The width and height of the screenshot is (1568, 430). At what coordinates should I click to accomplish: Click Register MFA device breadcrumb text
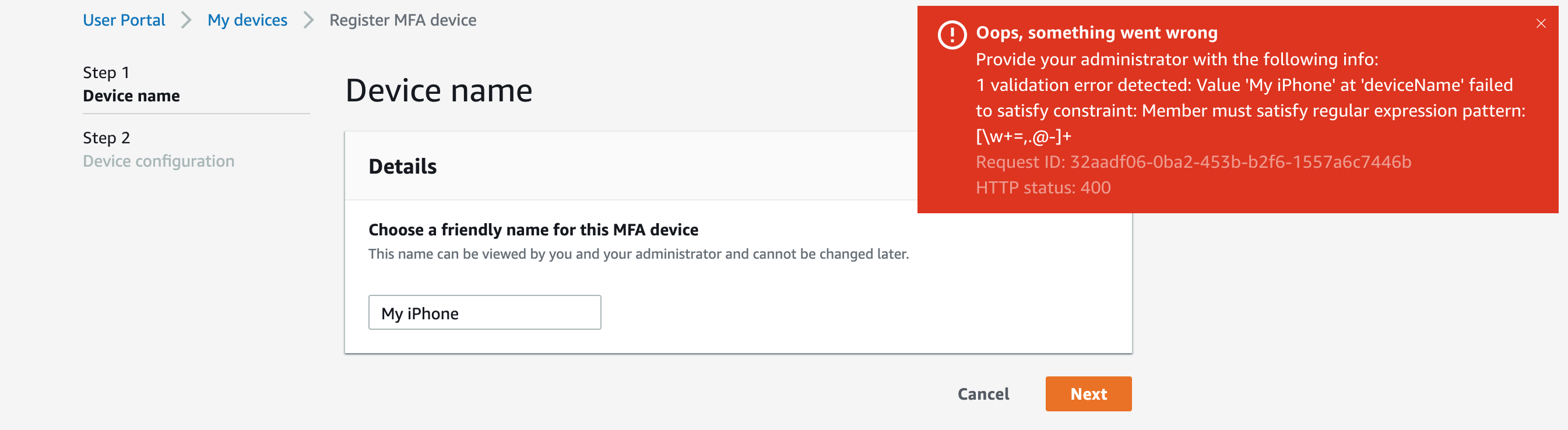coord(402,20)
